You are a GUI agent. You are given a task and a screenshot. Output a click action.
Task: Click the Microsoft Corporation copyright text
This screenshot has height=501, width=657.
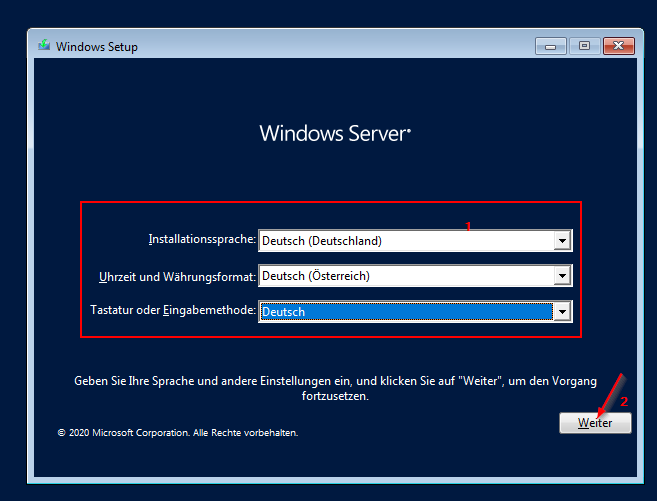click(x=178, y=433)
